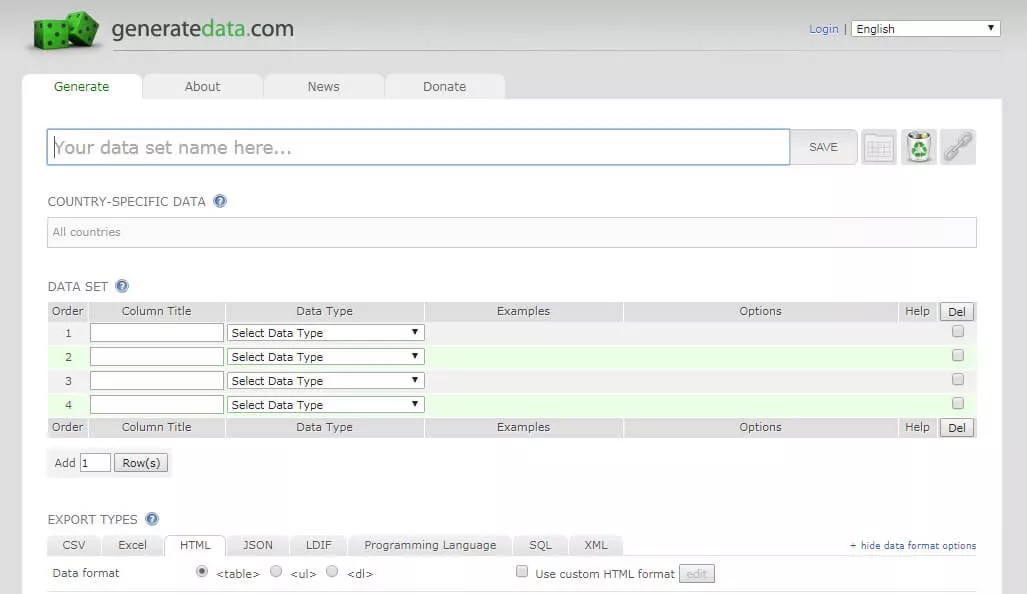
Task: Select the Excel export tab
Action: click(132, 546)
